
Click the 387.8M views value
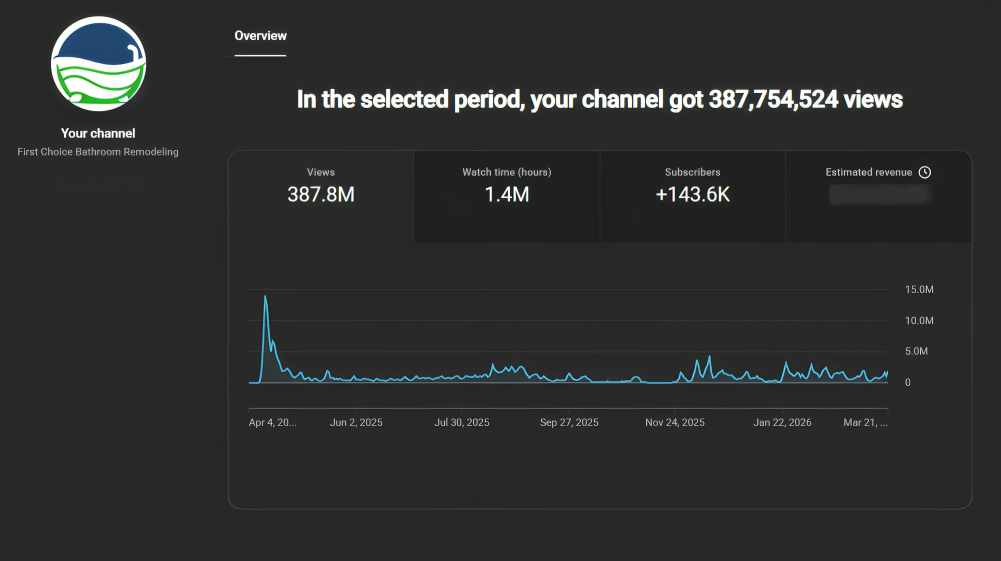click(x=321, y=195)
